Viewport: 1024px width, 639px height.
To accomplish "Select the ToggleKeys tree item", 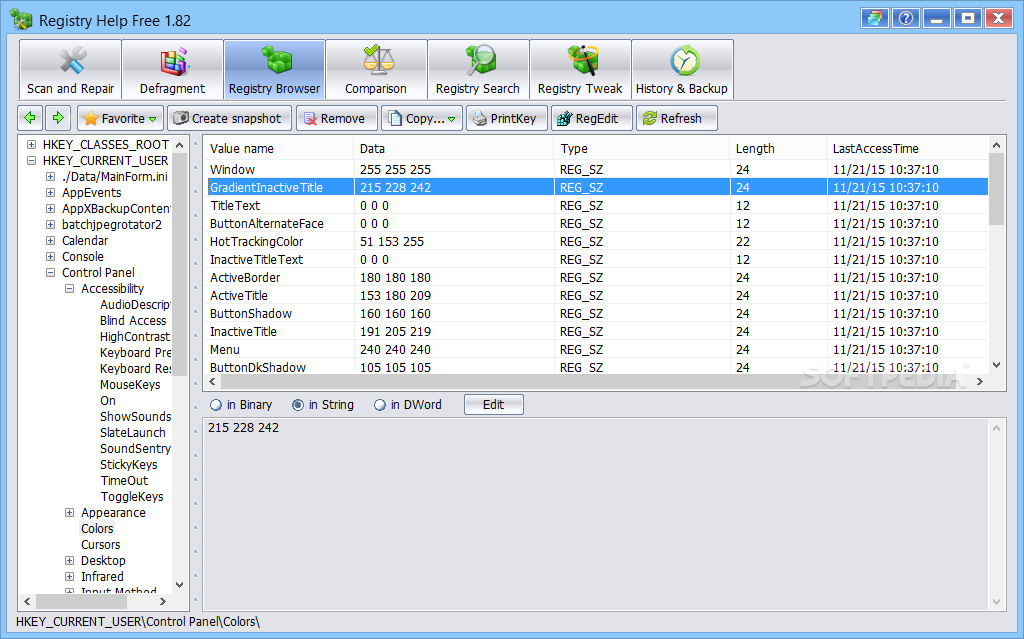I will [132, 497].
